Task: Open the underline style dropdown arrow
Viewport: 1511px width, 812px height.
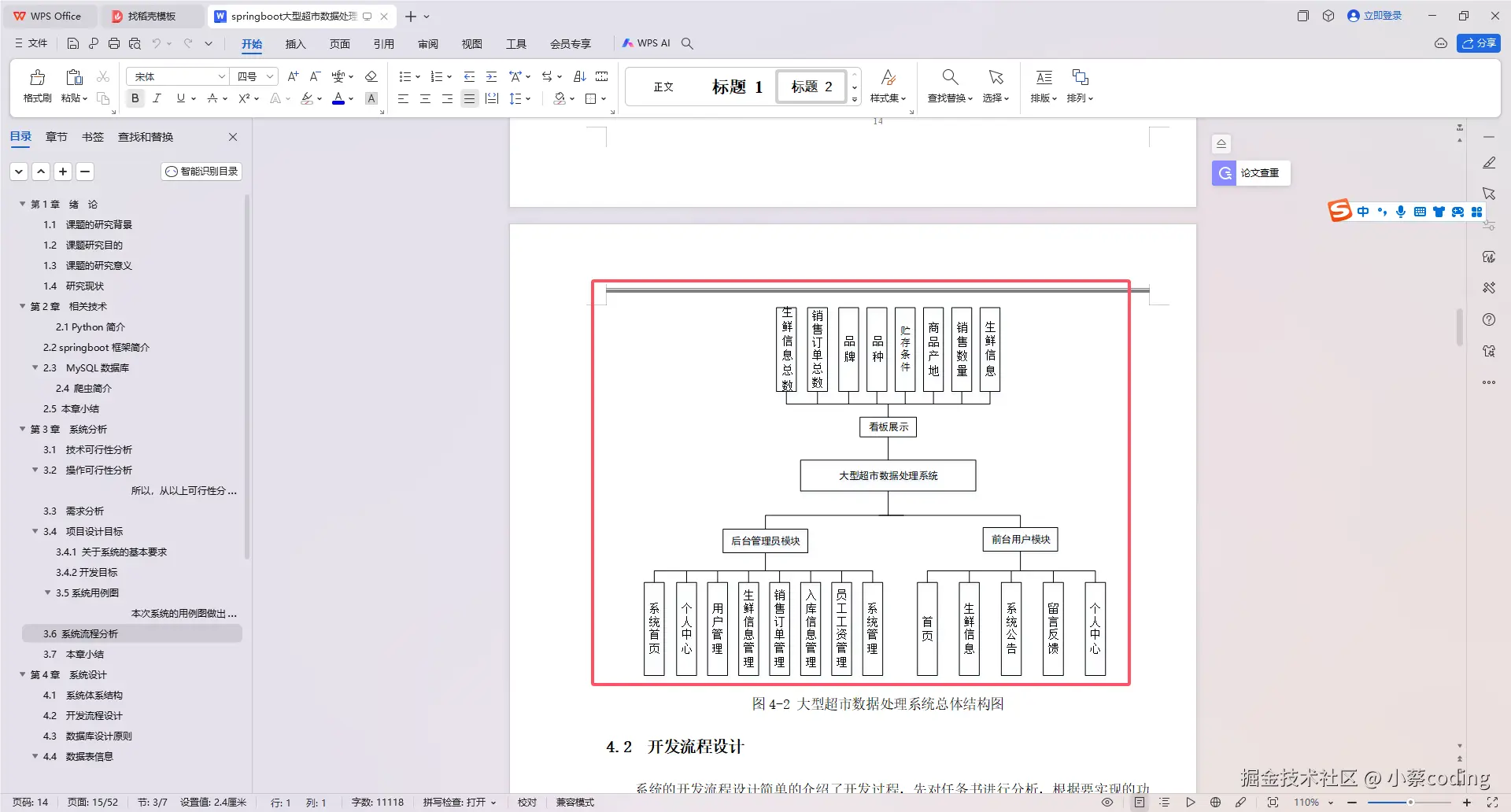Action: click(x=194, y=99)
